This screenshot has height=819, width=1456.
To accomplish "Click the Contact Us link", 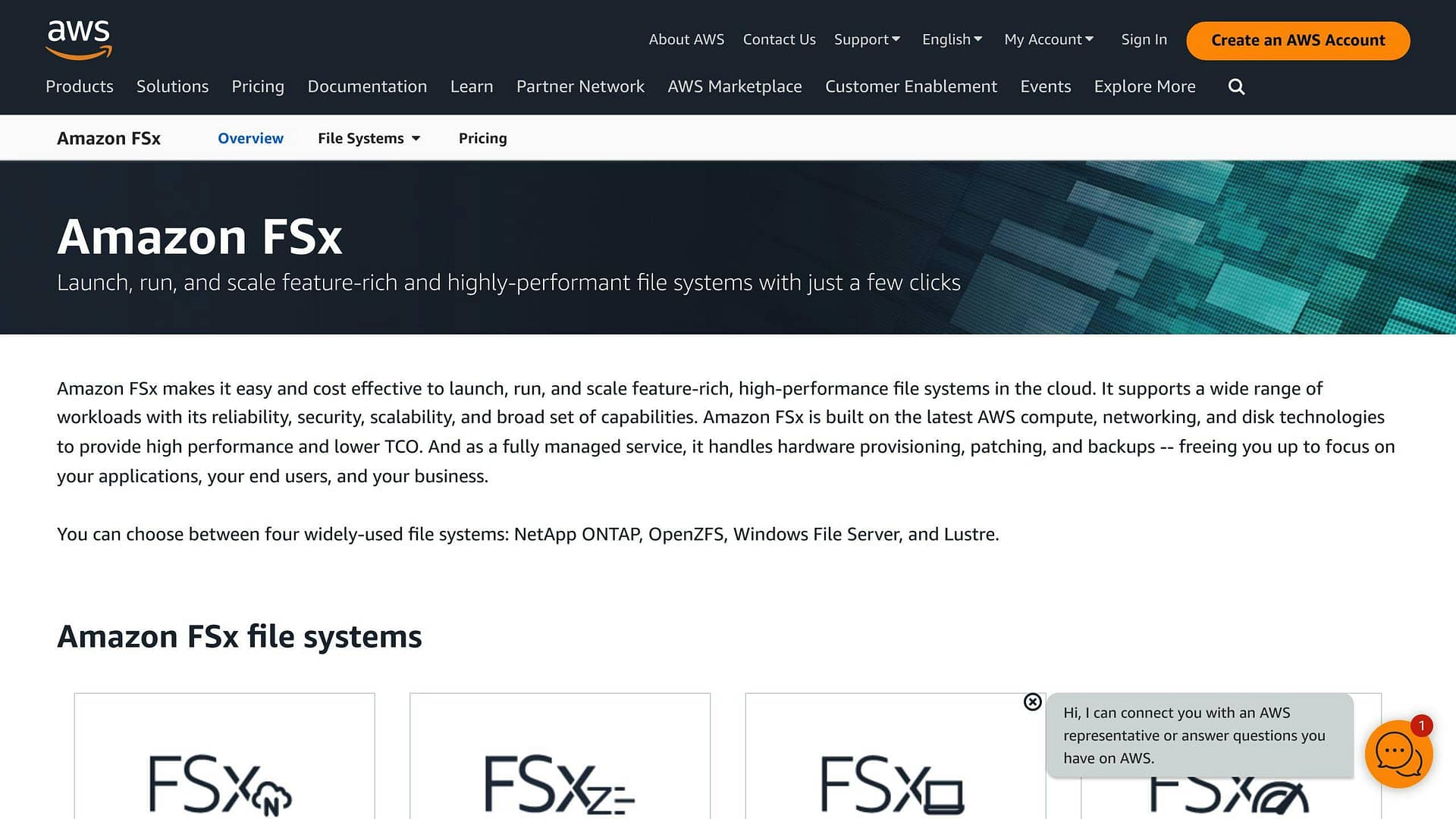I will click(x=779, y=39).
